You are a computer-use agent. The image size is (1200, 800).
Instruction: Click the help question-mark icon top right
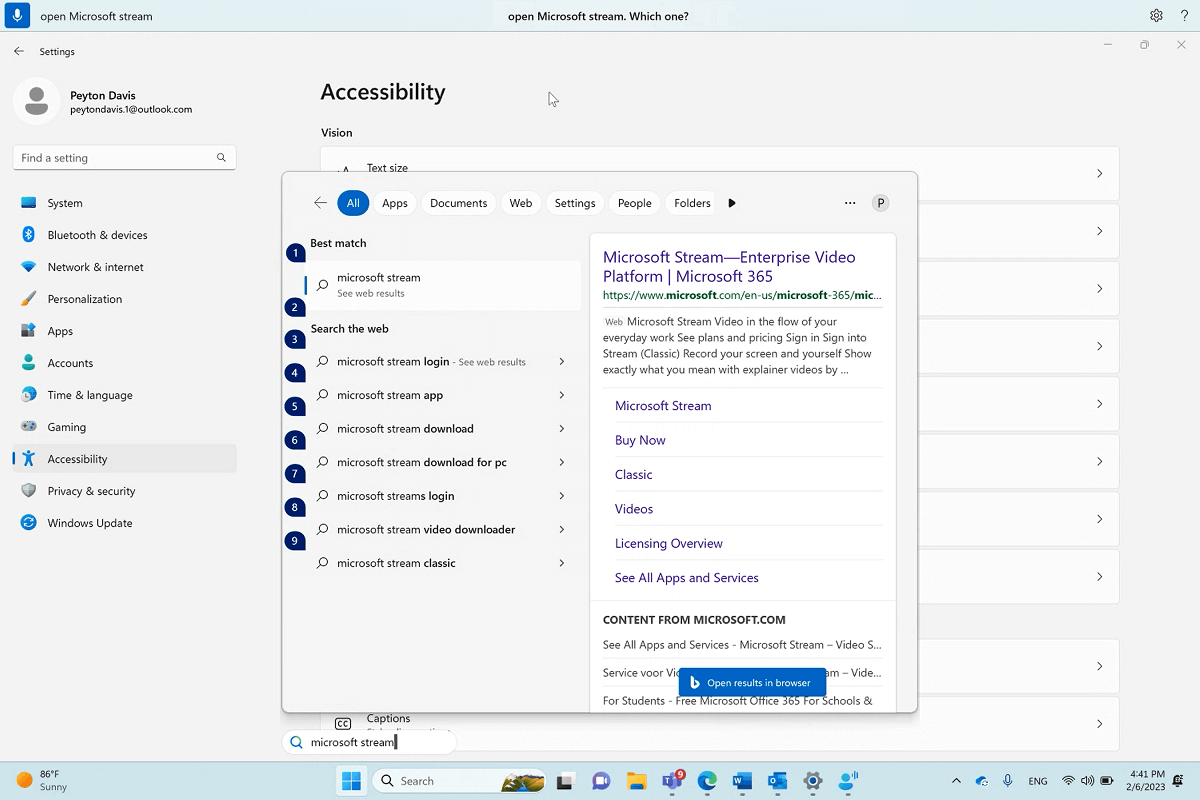pyautogui.click(x=1186, y=15)
